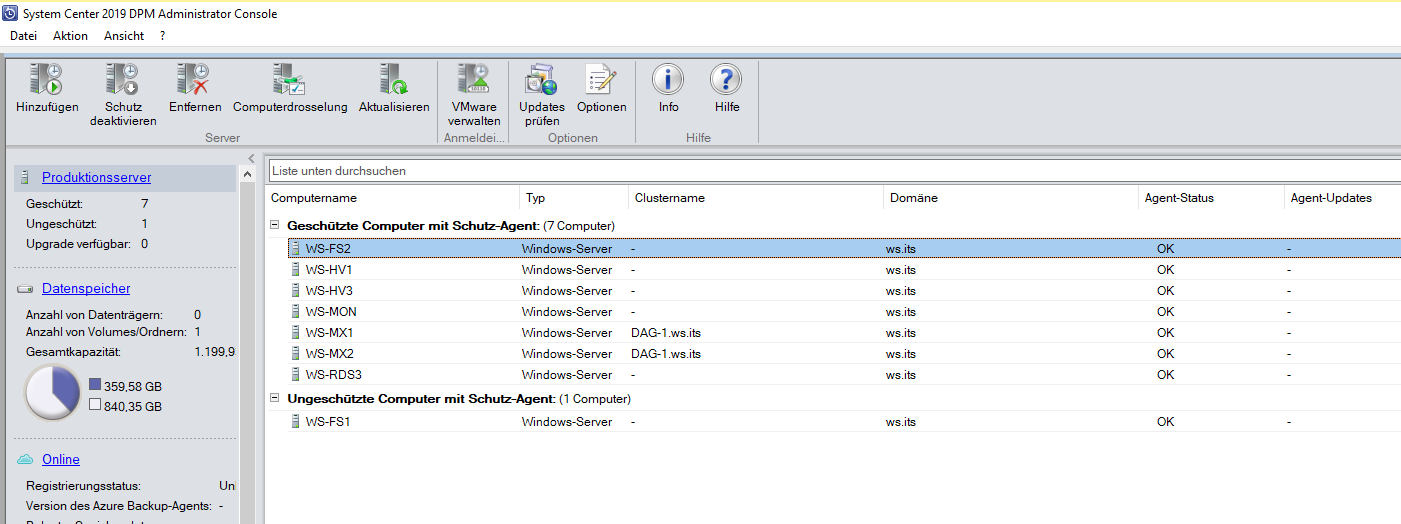Click the Aktualisieren toolbar icon
Image resolution: width=1401 pixels, height=524 pixels.
coord(394,79)
